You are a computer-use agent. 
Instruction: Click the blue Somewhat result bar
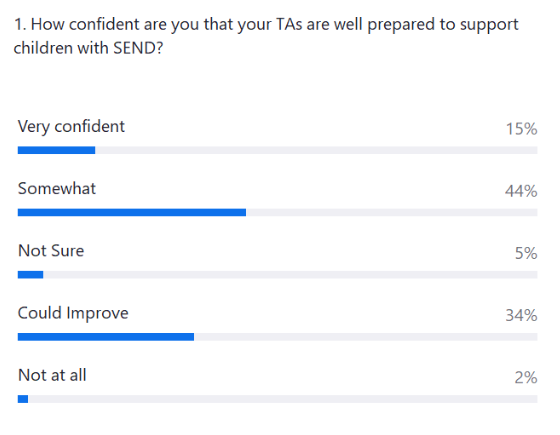click(x=132, y=212)
